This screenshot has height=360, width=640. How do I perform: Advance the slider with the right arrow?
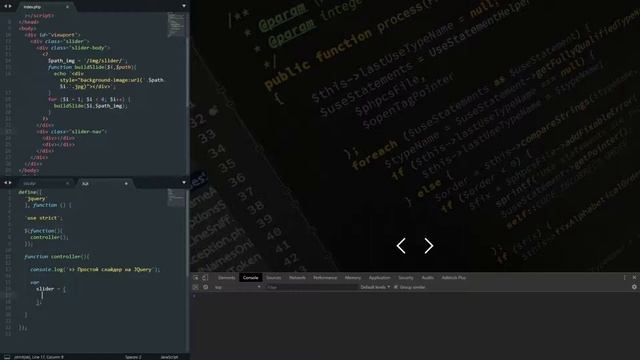point(428,246)
